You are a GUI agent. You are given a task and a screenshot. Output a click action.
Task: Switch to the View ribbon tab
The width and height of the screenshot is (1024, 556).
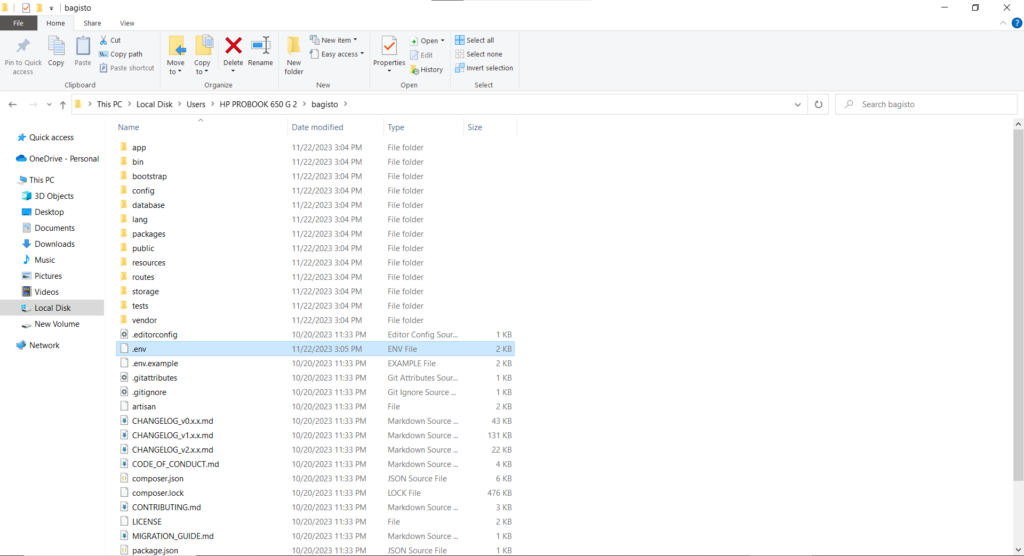[x=127, y=22]
